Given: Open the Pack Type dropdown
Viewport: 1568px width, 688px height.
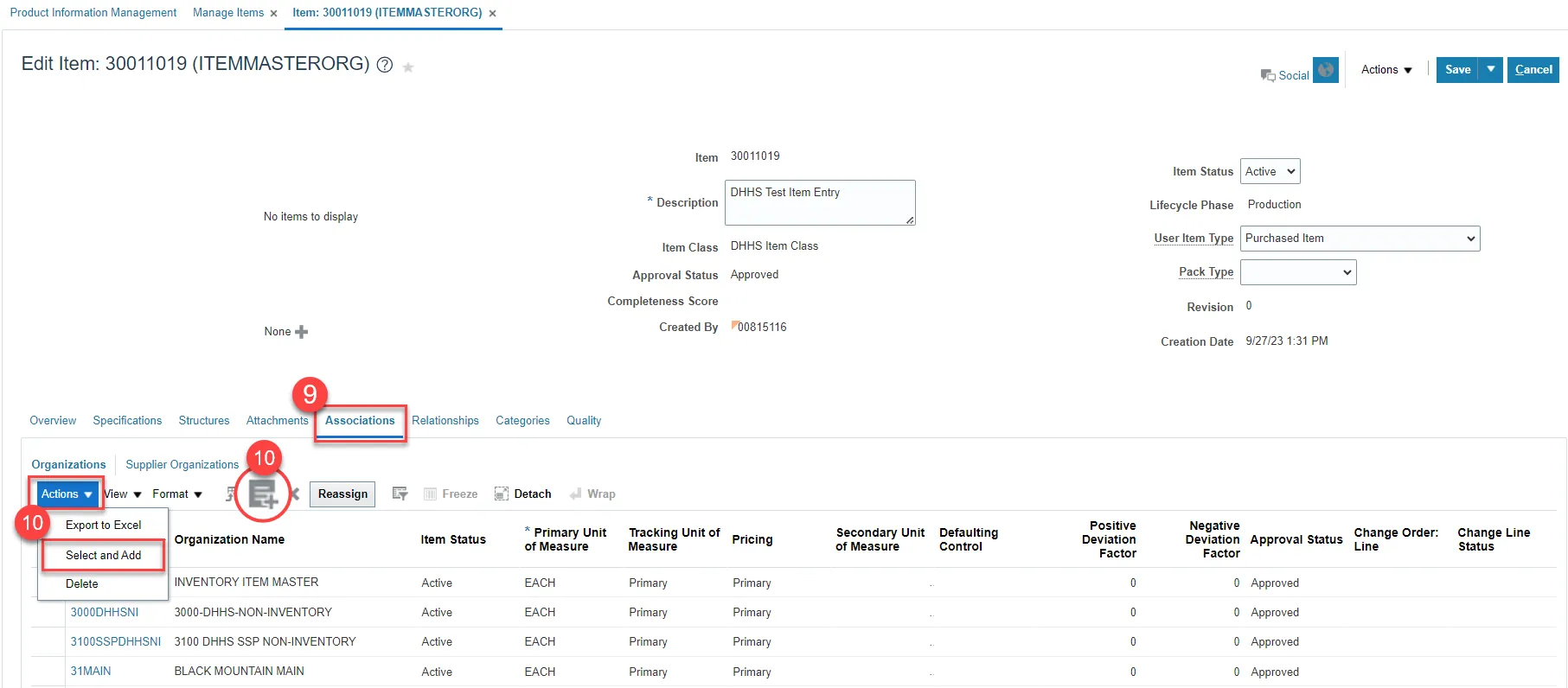Looking at the screenshot, I should coord(1297,272).
